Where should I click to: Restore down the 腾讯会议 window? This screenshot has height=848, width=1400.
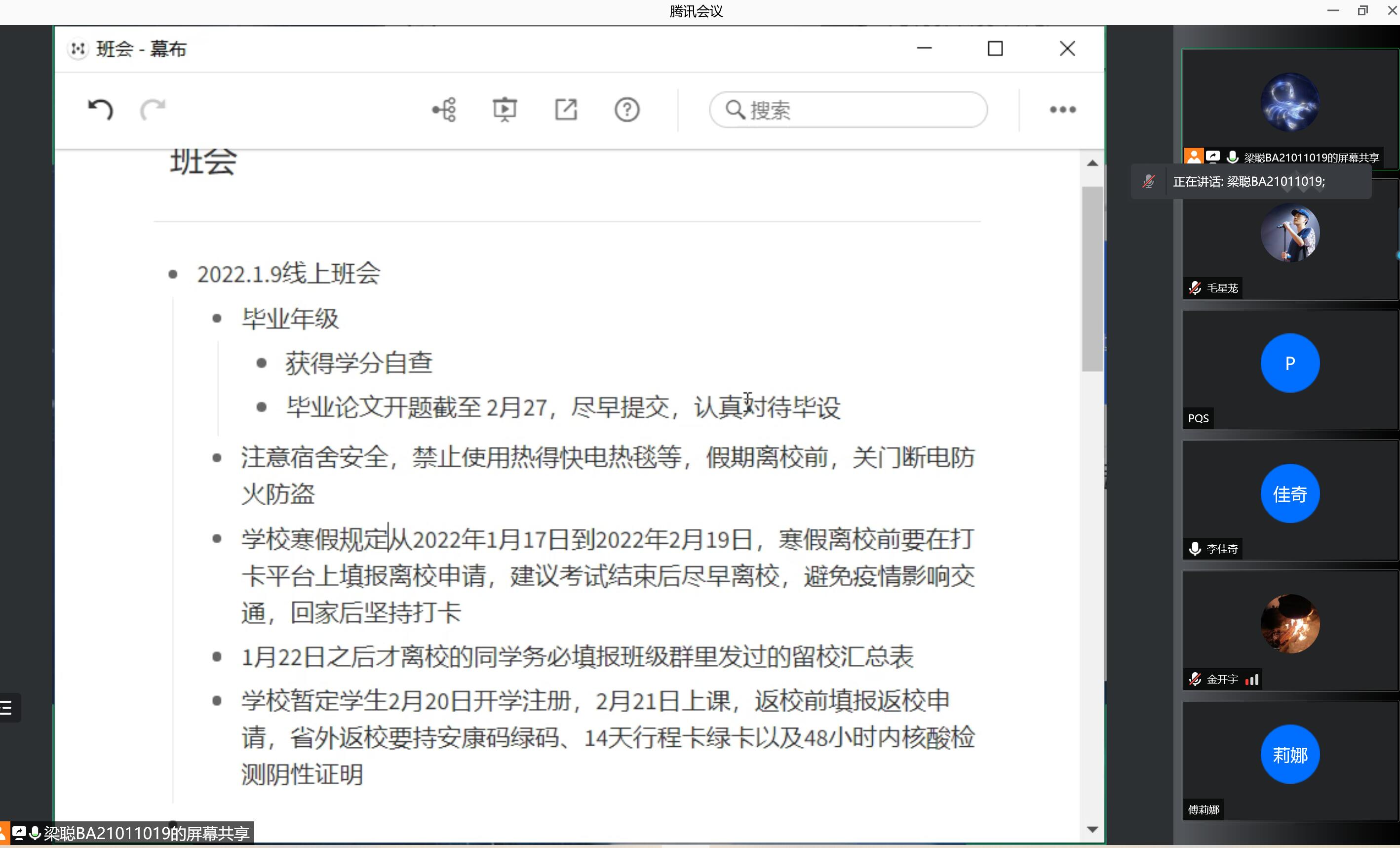tap(1362, 11)
